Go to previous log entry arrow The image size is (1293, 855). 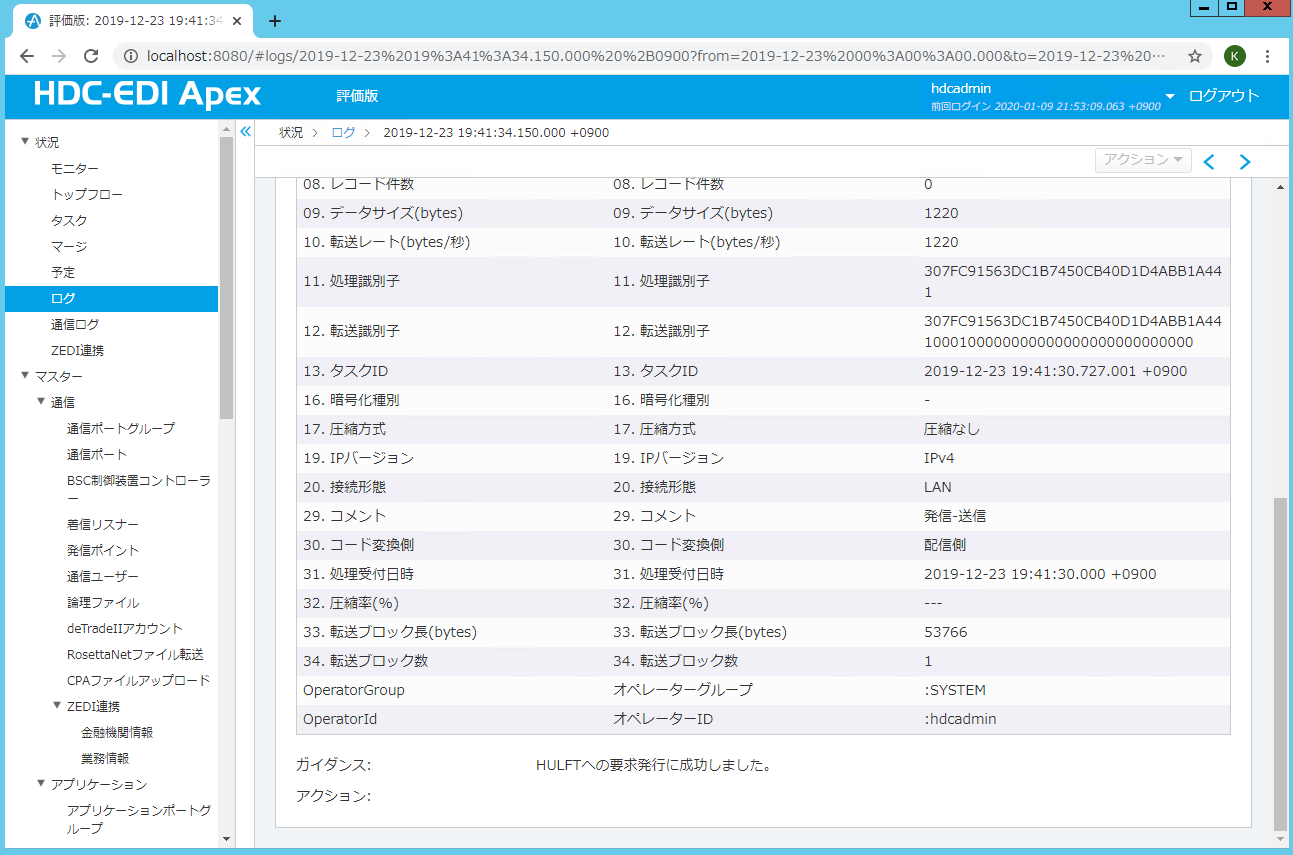coord(1209,162)
